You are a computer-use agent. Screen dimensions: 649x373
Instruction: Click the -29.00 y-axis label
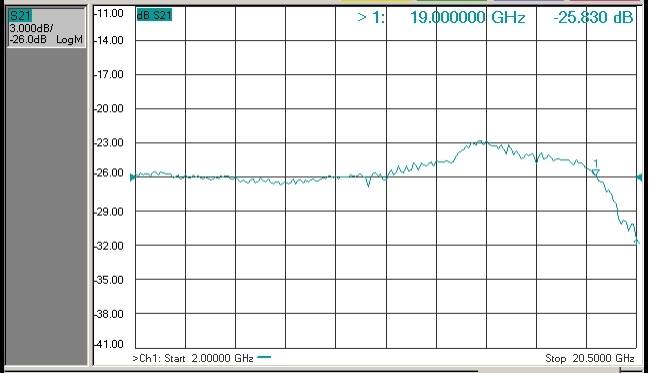click(x=109, y=212)
